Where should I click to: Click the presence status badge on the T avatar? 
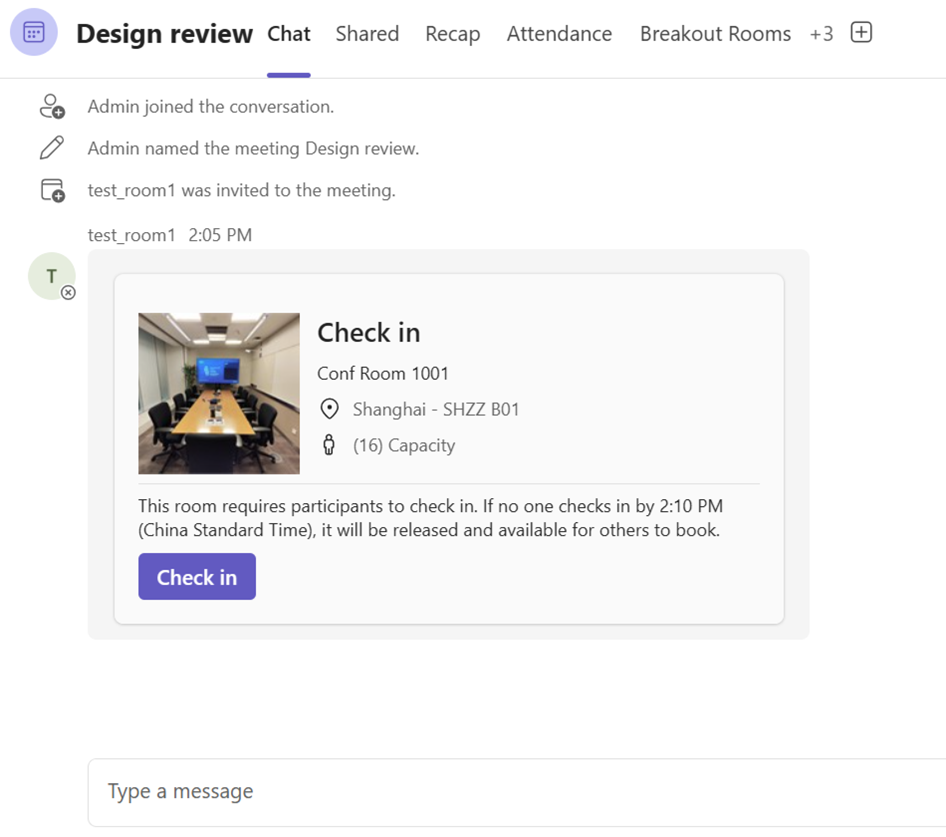pyautogui.click(x=68, y=293)
